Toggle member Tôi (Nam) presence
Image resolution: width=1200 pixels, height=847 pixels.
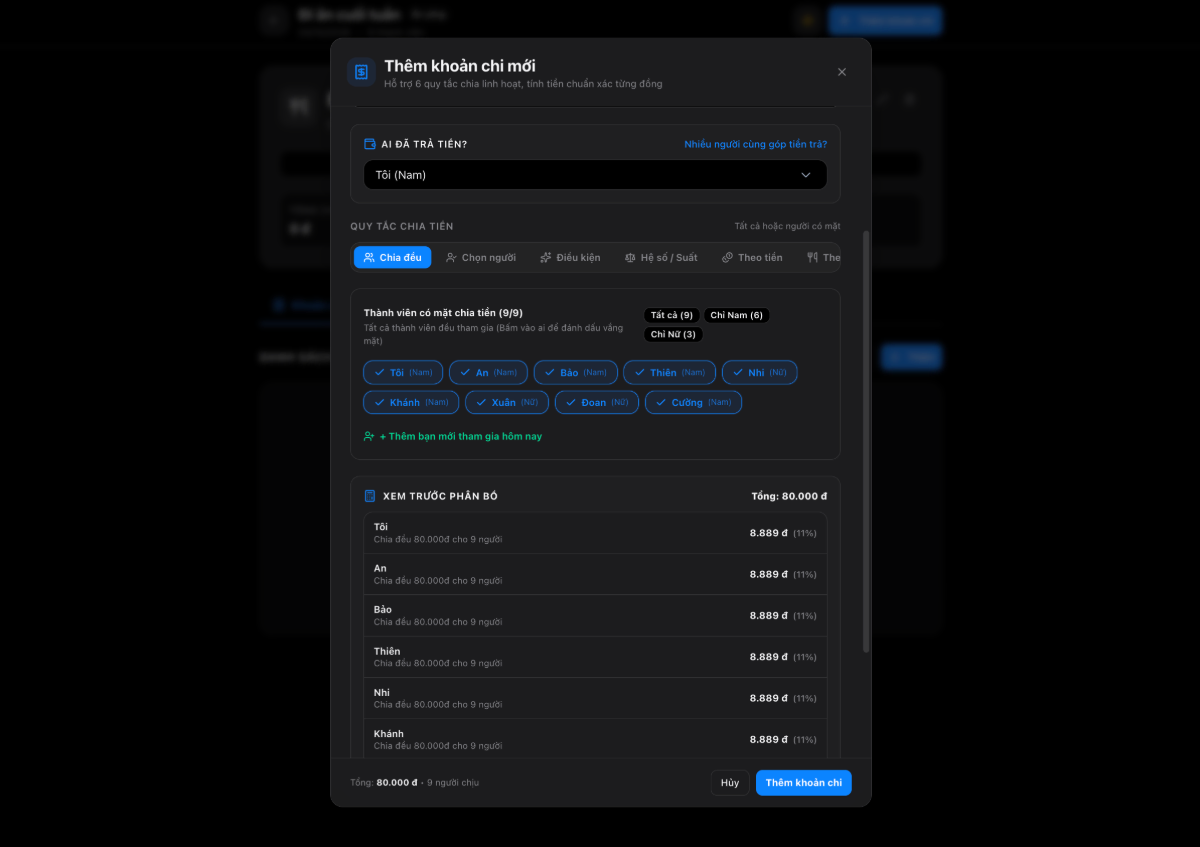point(403,372)
